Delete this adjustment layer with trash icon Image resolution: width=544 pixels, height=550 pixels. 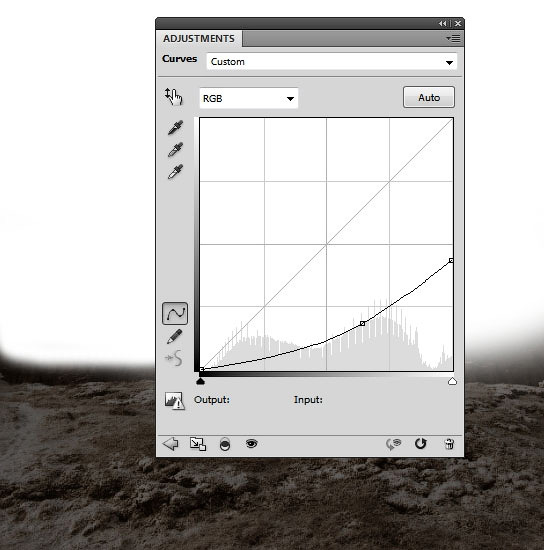[x=449, y=444]
